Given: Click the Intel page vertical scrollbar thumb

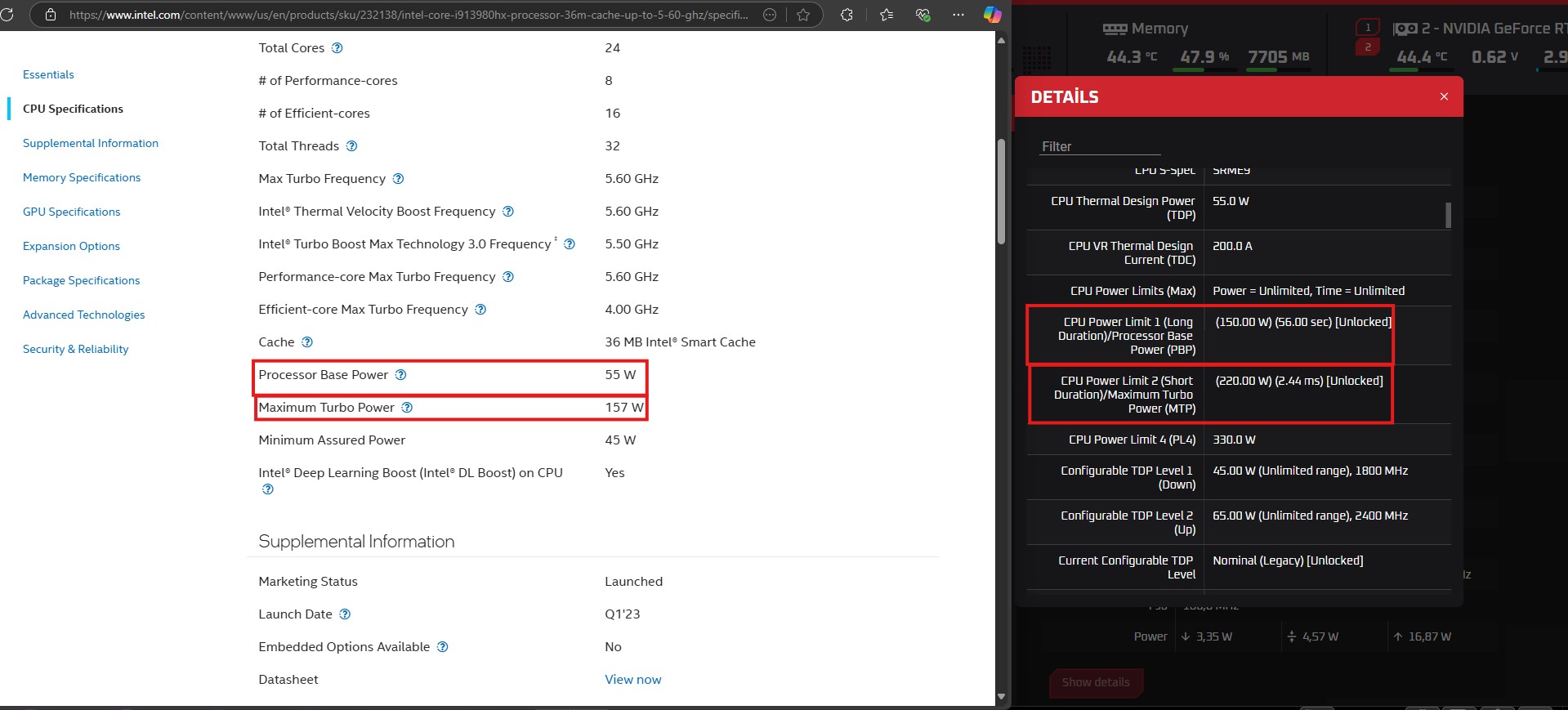Looking at the screenshot, I should point(1001,191).
